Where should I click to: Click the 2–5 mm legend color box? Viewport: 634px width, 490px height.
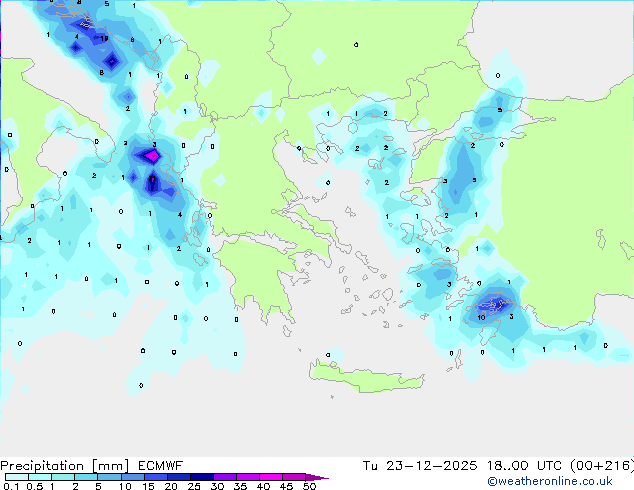click(86, 477)
